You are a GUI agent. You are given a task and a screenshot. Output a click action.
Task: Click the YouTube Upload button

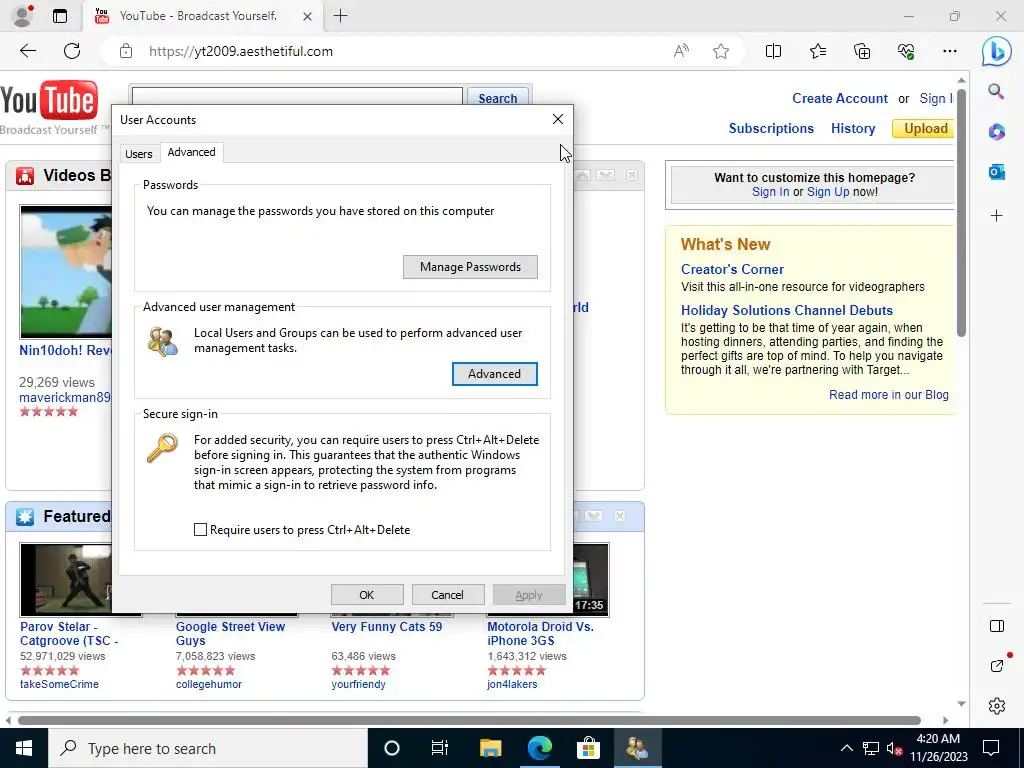coord(925,129)
